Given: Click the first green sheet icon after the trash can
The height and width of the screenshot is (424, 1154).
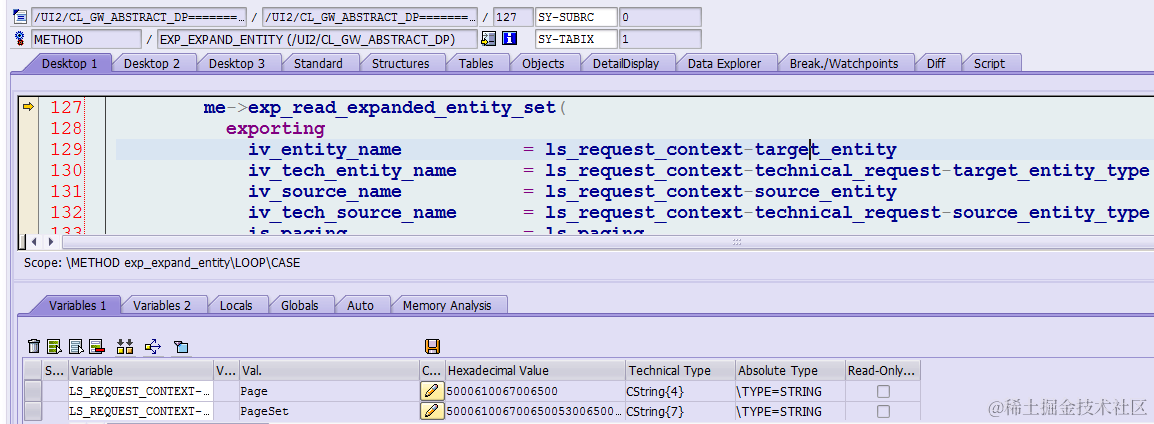Looking at the screenshot, I should 54,346.
